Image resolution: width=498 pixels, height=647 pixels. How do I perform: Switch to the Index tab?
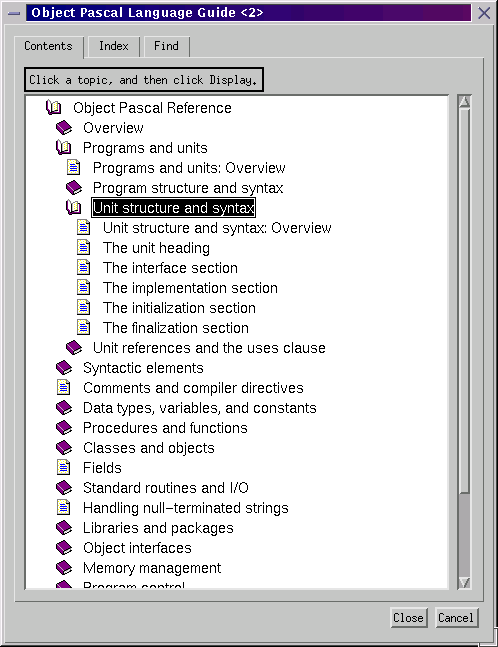click(x=113, y=46)
